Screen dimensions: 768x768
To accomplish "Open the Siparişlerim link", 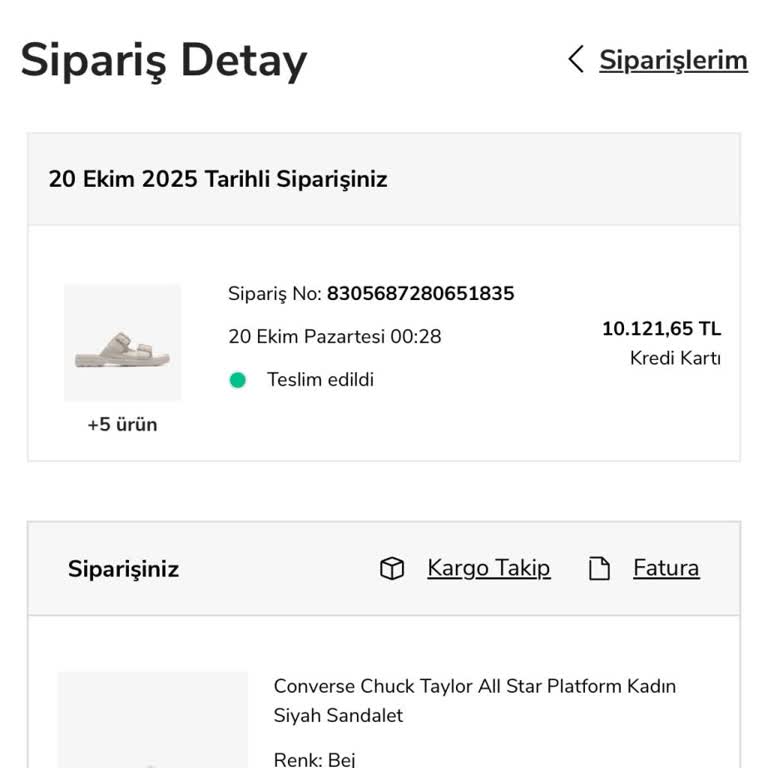I will (673, 60).
